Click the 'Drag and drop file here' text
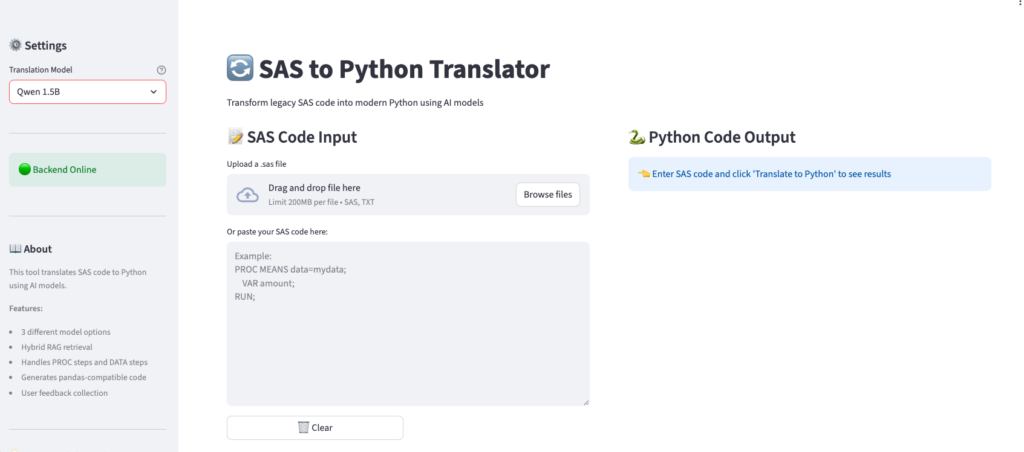Screen dimensions: 1024x452 [314, 188]
